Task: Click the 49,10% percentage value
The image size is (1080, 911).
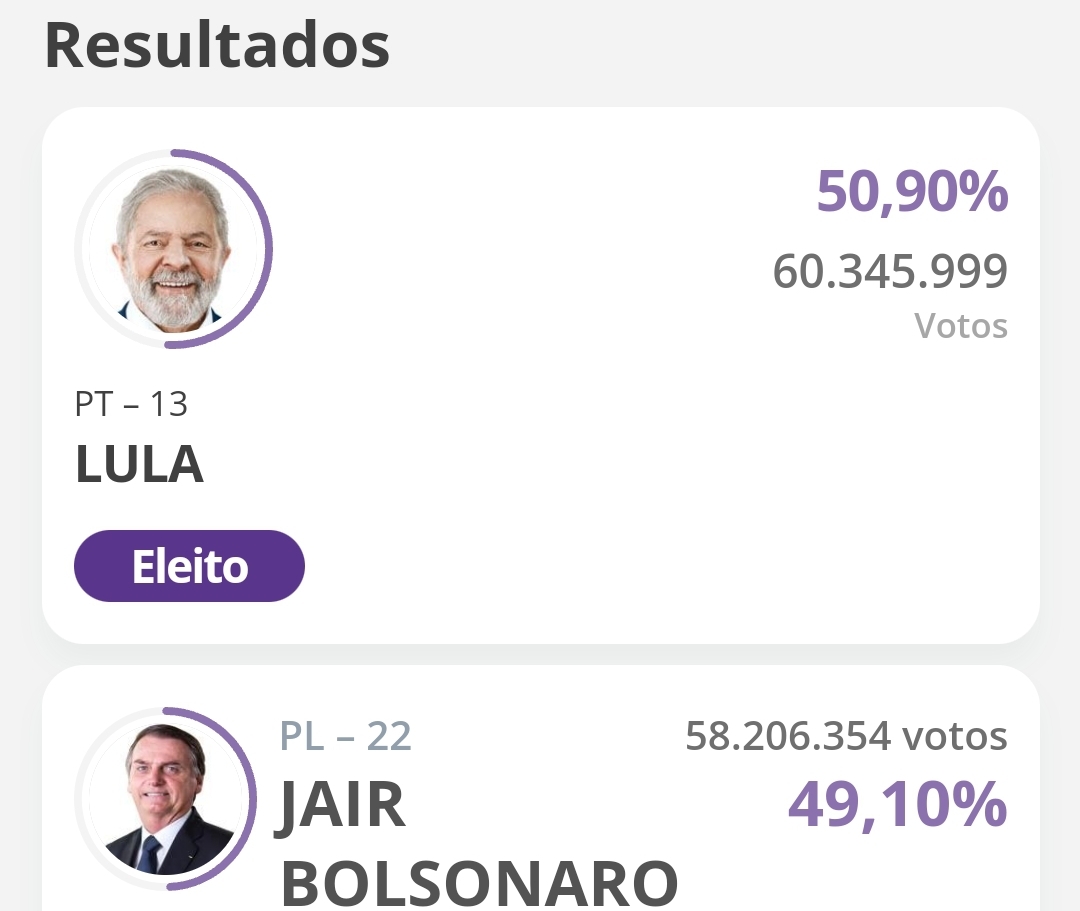Action: (897, 804)
